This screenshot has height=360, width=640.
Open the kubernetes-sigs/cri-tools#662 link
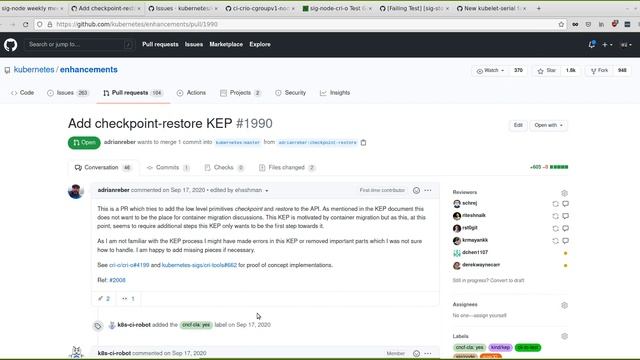click(199, 265)
